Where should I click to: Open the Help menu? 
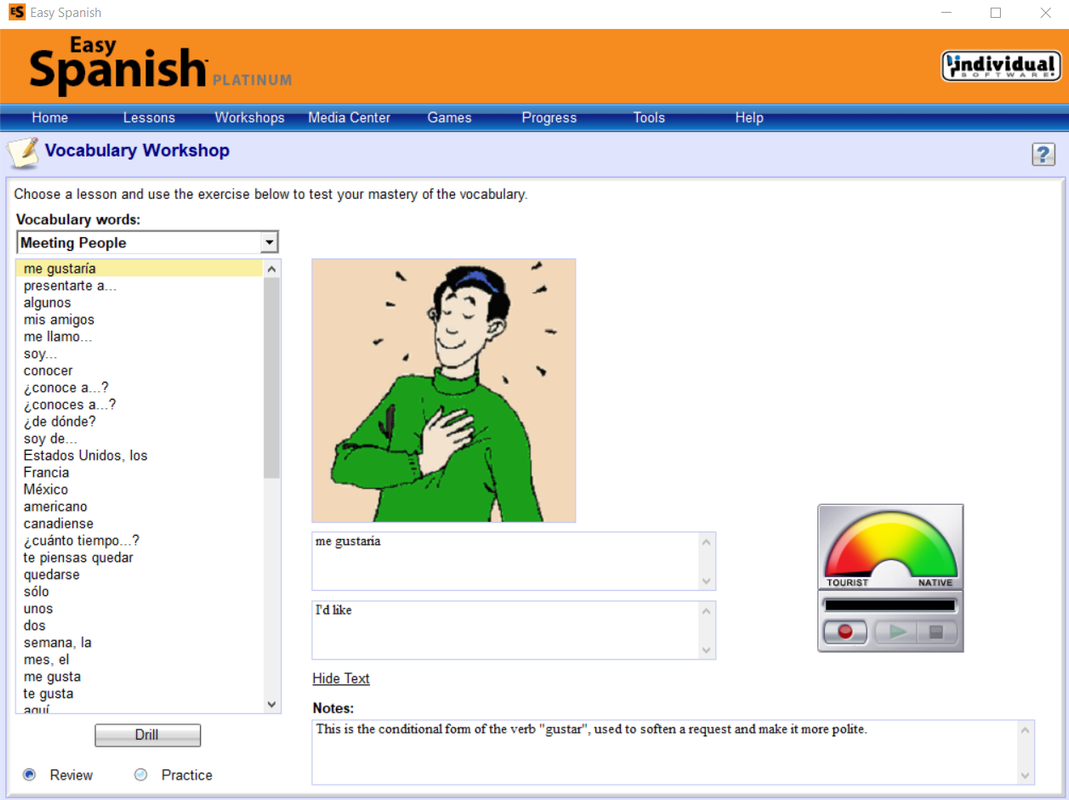click(749, 117)
